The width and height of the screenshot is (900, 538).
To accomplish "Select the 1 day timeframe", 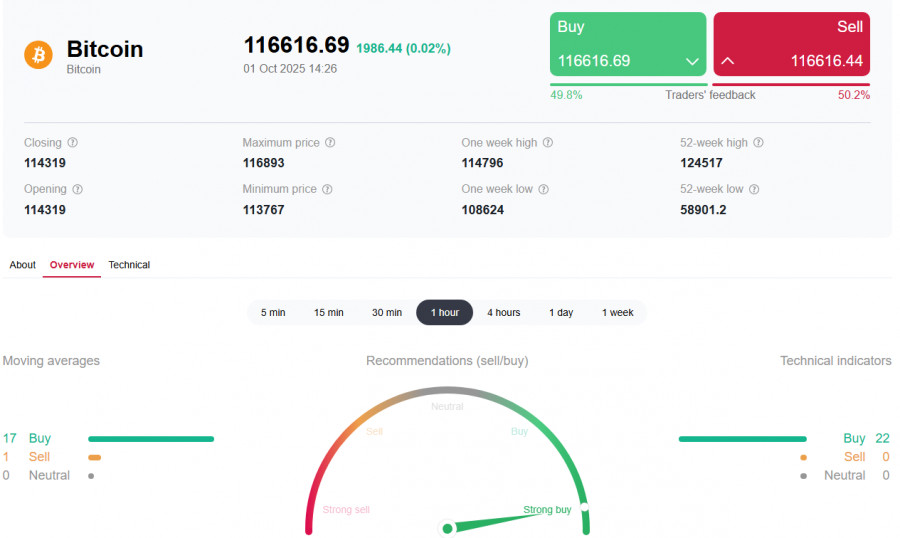I will 561,312.
